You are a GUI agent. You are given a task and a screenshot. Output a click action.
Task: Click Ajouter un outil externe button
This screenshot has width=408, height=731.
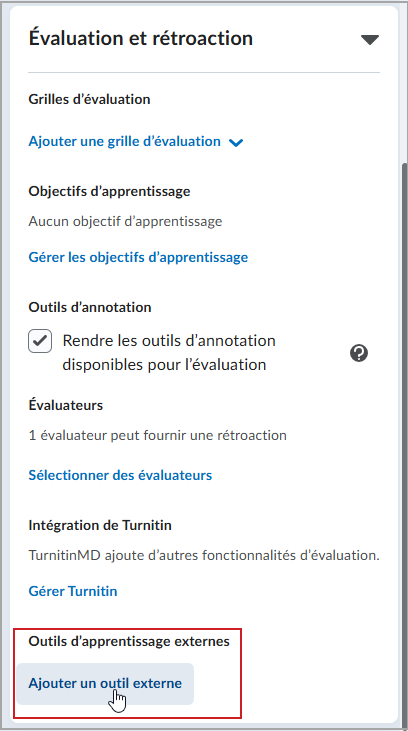[105, 683]
